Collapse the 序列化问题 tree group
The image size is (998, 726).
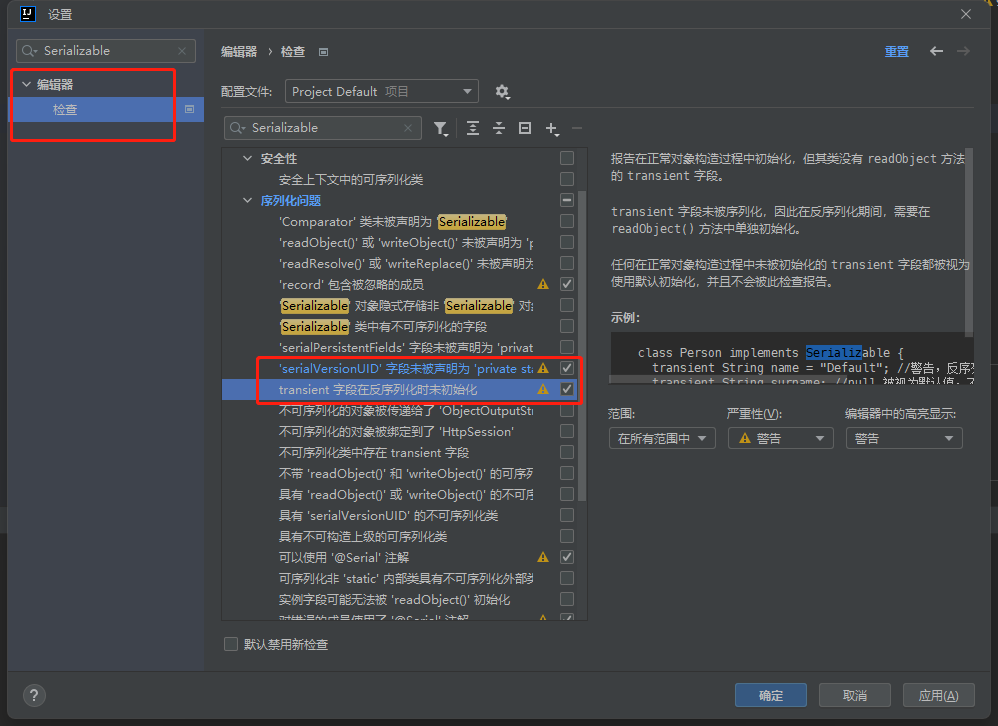tap(248, 200)
